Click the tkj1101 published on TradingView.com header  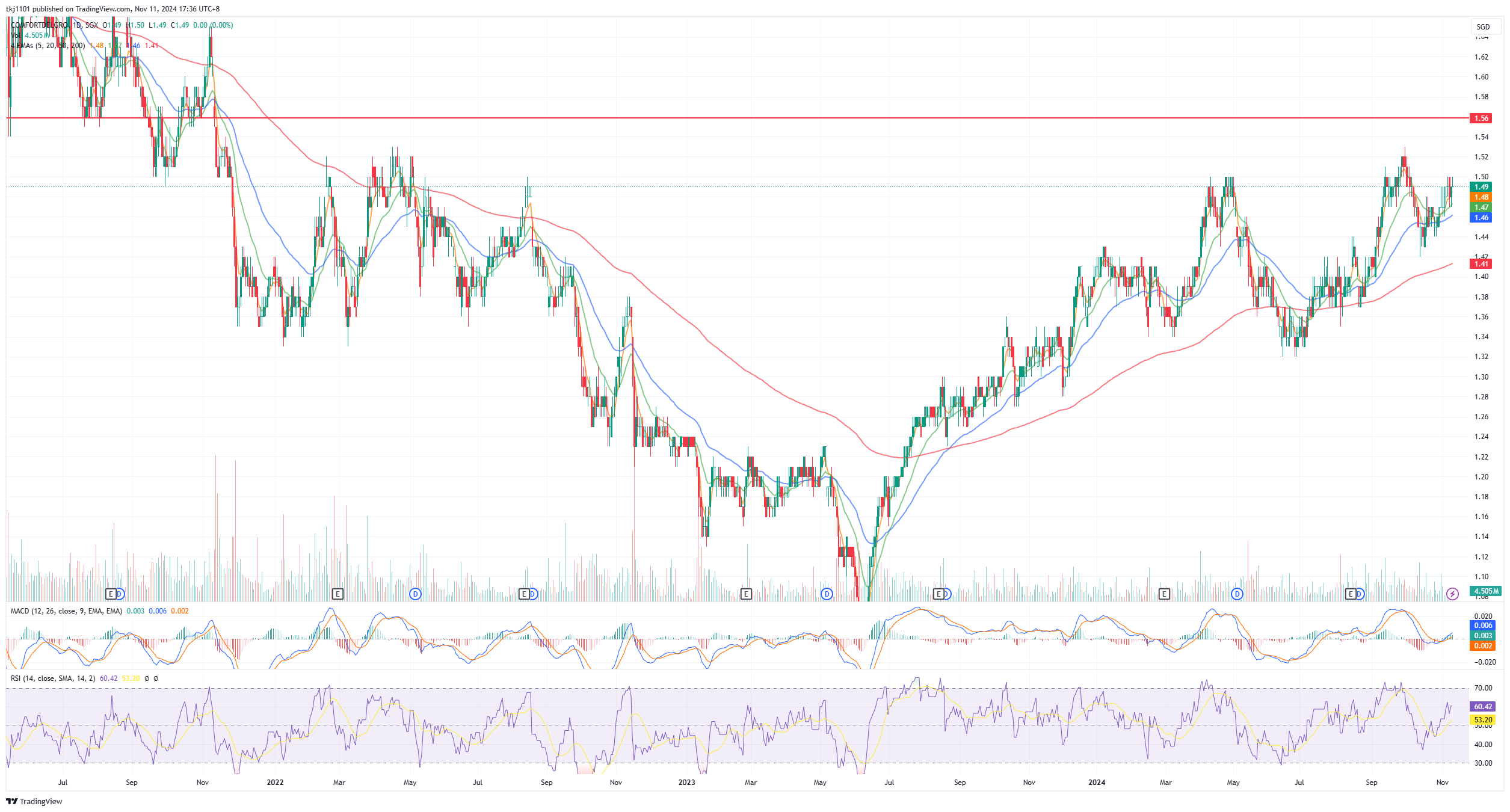pos(112,9)
